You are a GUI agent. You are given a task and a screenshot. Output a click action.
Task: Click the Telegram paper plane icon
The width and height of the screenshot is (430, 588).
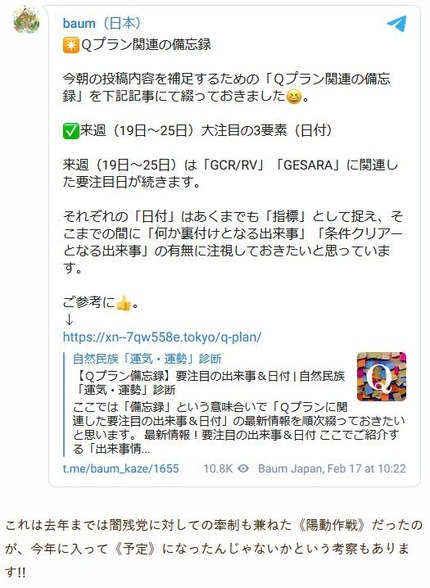(397, 23)
